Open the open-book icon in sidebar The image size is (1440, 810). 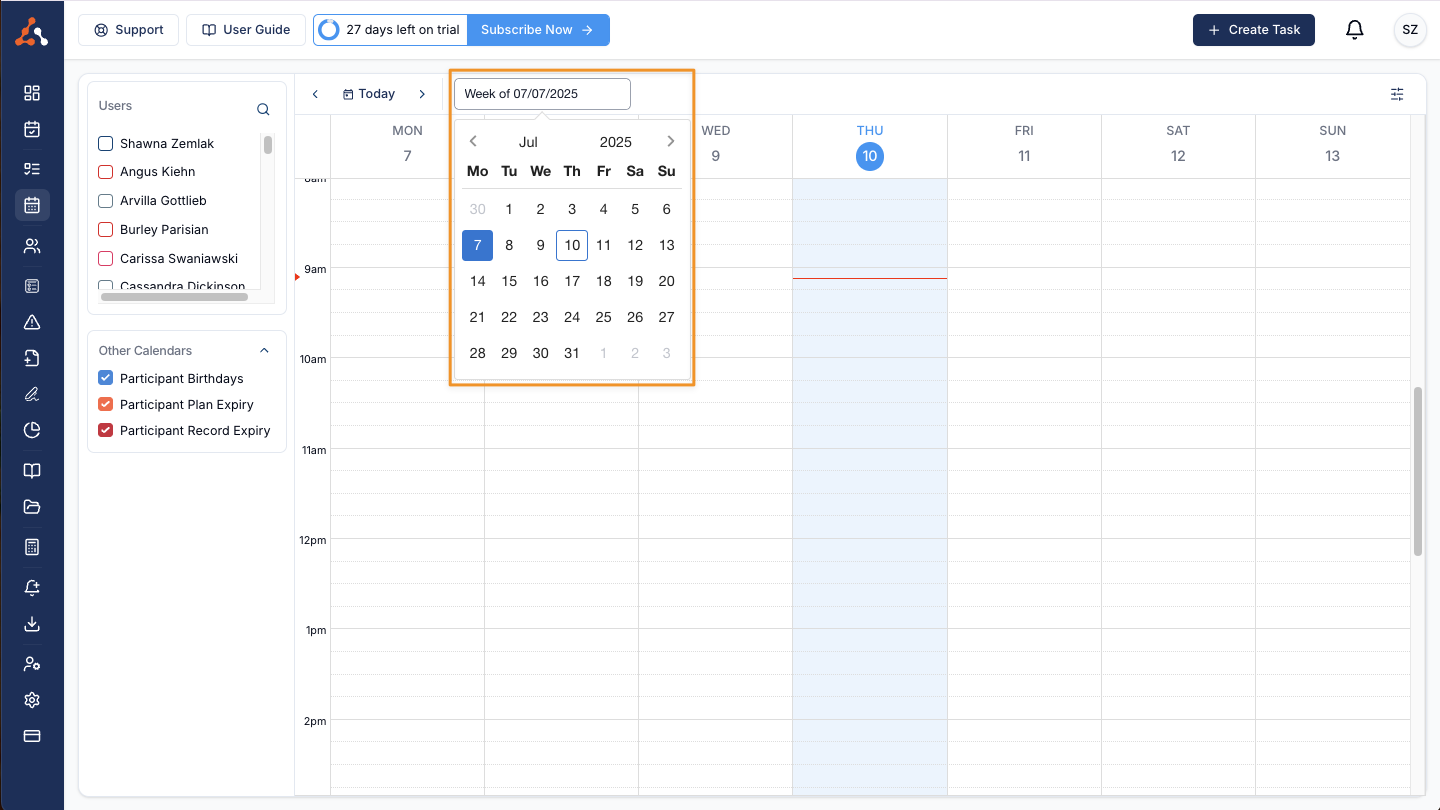coord(32,471)
